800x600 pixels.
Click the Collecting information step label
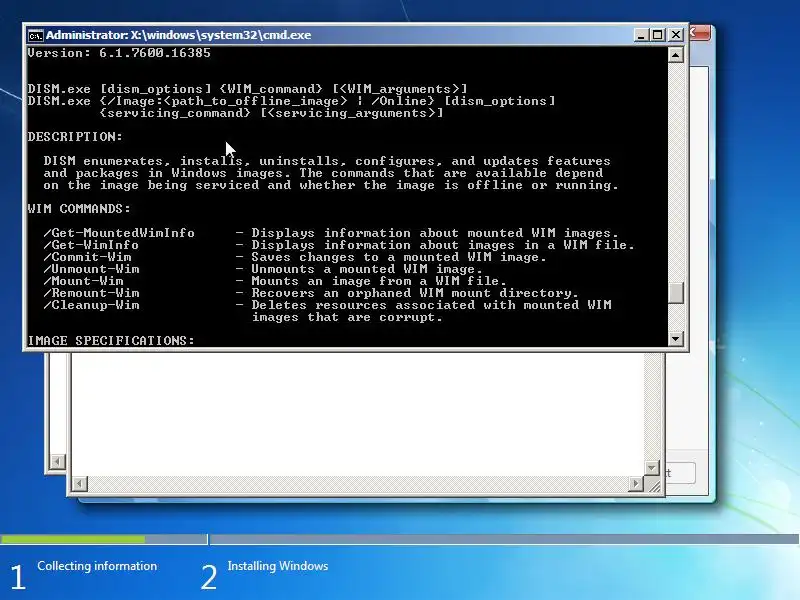click(97, 566)
